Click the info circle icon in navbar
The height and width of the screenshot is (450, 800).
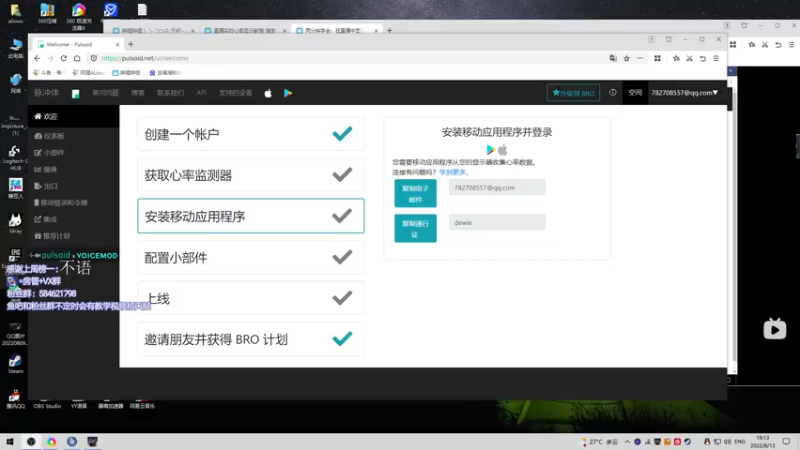coord(612,92)
